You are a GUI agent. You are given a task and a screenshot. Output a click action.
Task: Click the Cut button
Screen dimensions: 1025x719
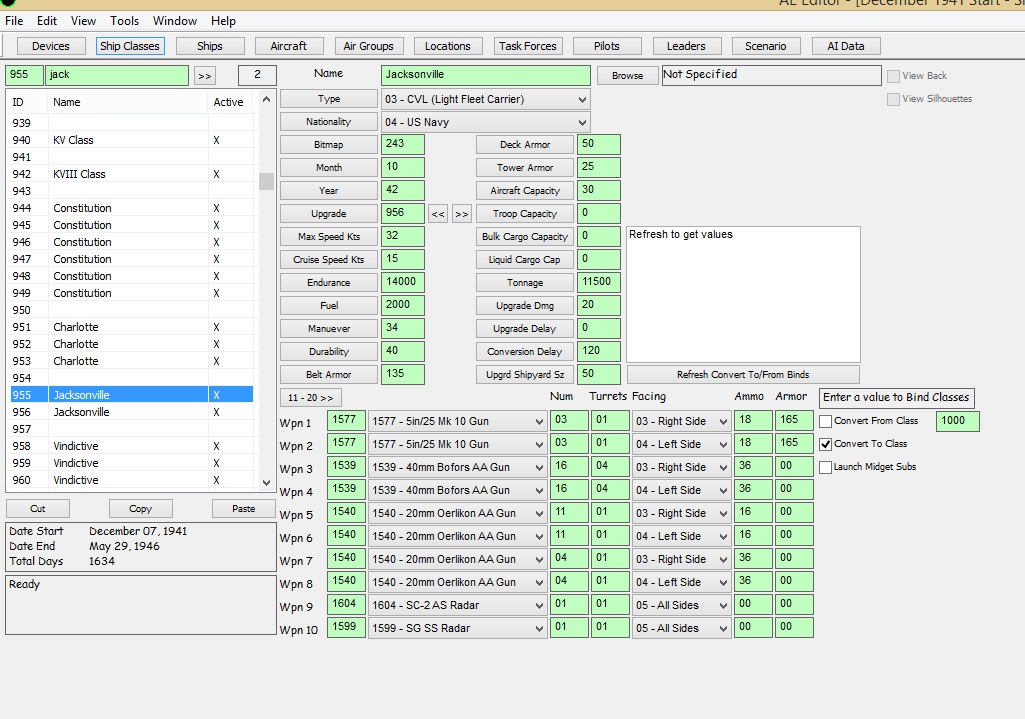37,509
